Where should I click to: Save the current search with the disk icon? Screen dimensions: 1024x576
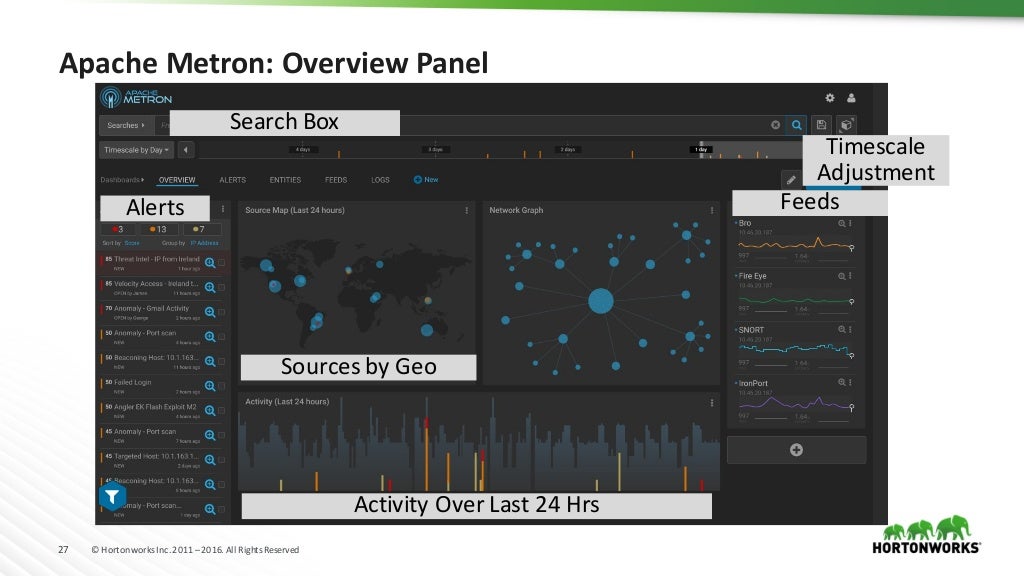(822, 125)
